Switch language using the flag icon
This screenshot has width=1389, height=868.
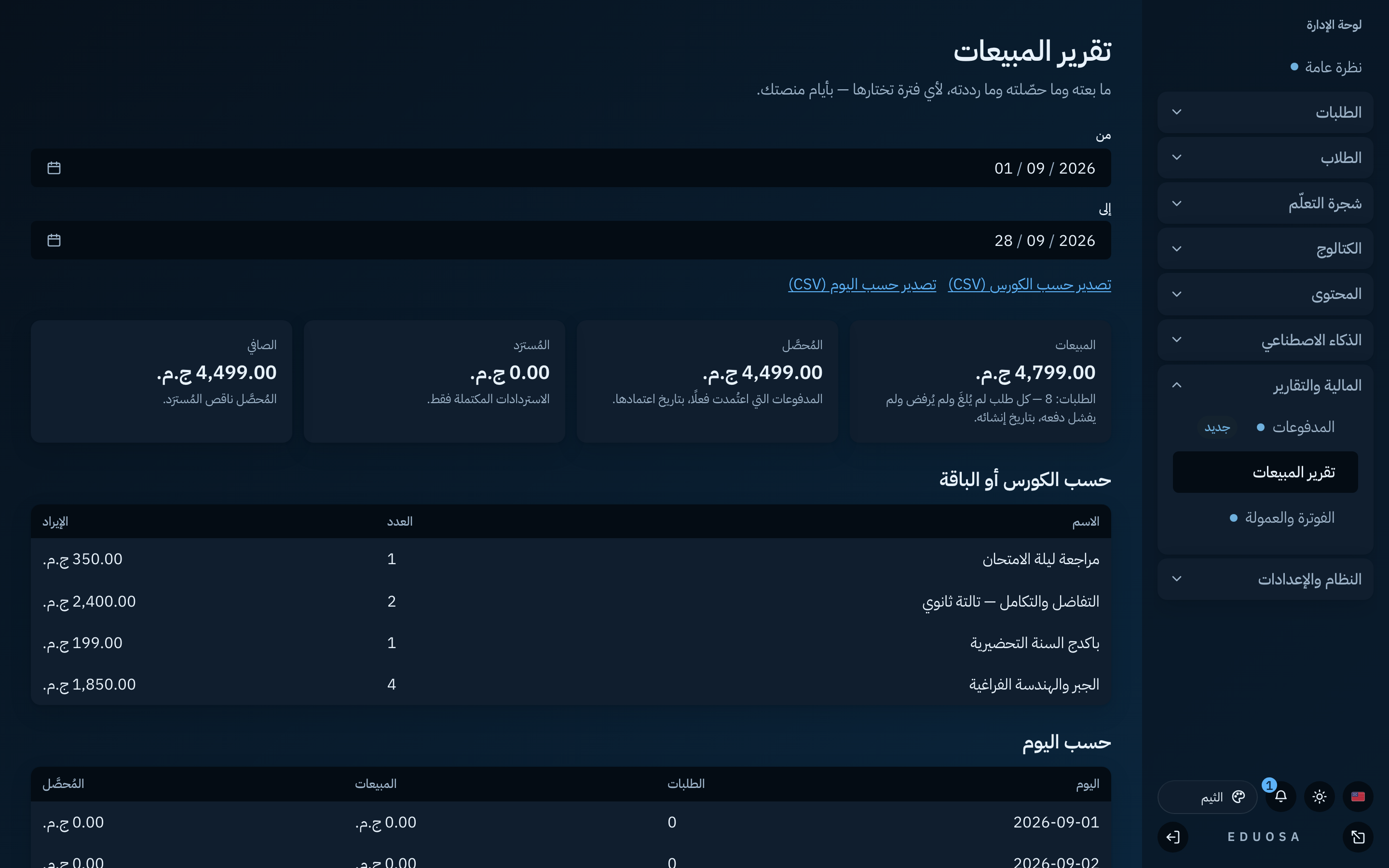1358,796
